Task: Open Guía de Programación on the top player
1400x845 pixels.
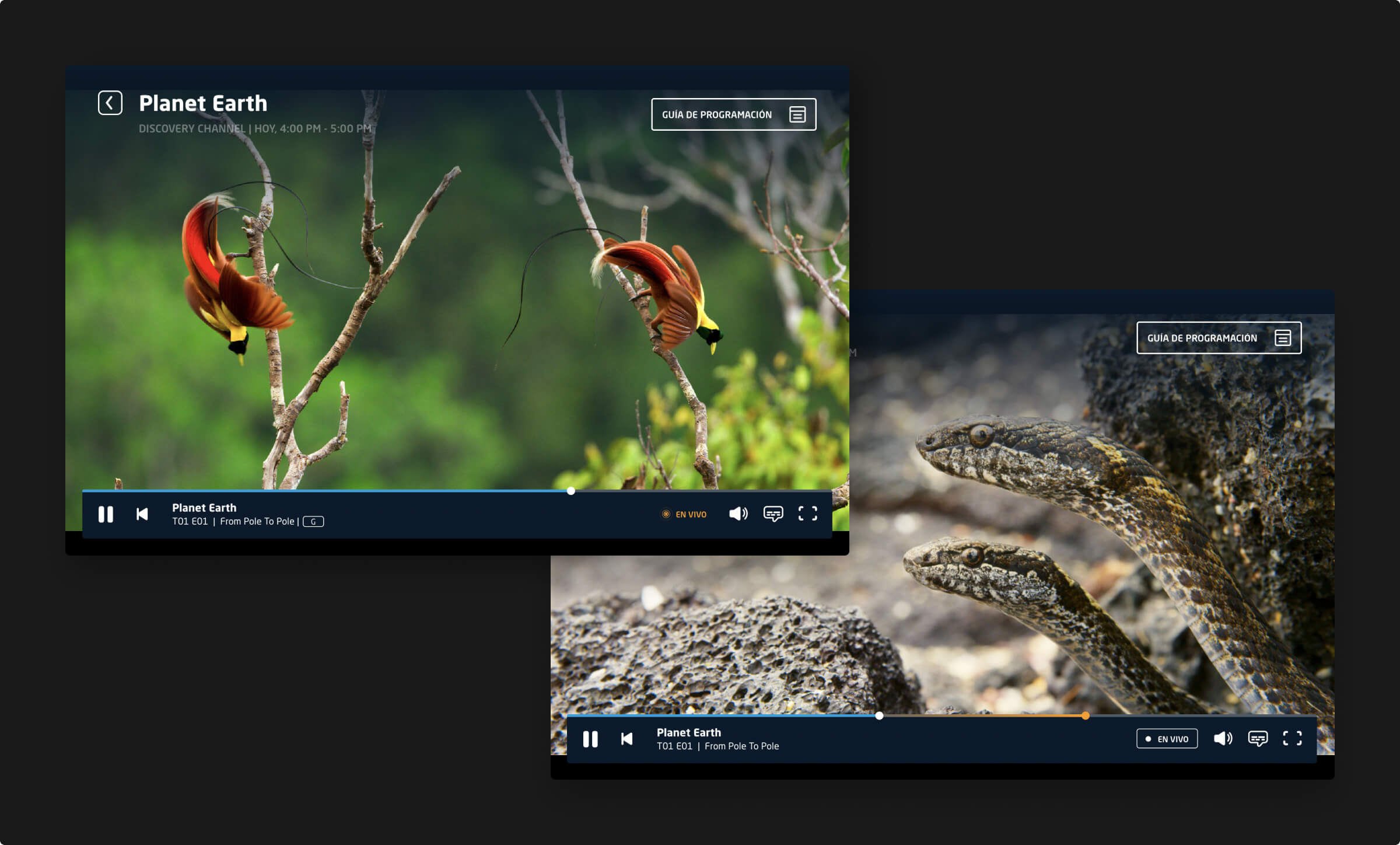Action: [x=735, y=114]
